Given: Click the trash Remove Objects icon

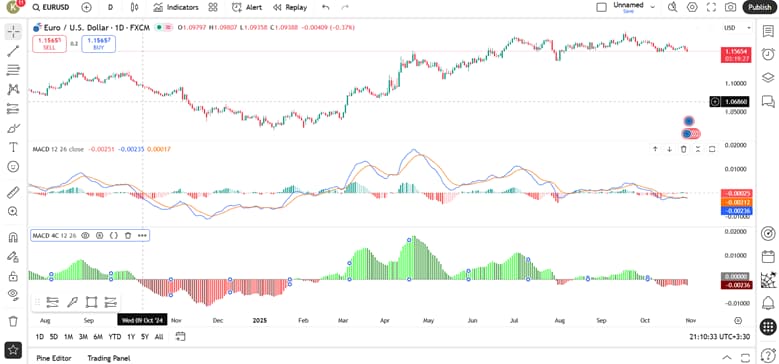Looking at the screenshot, I should 13,321.
